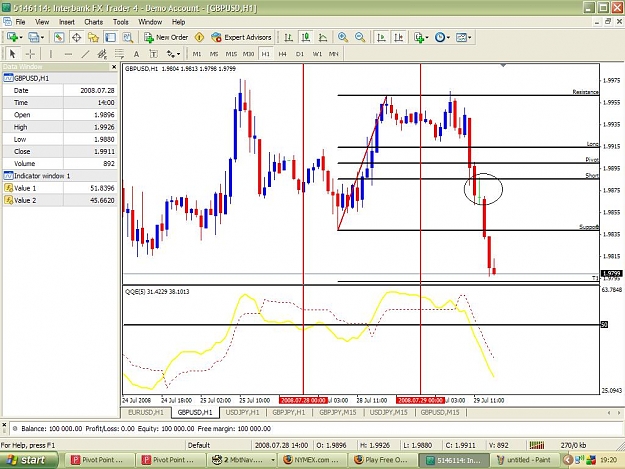This screenshot has width=625, height=469.
Task: Open the Periods clock icon
Action: [440, 37]
